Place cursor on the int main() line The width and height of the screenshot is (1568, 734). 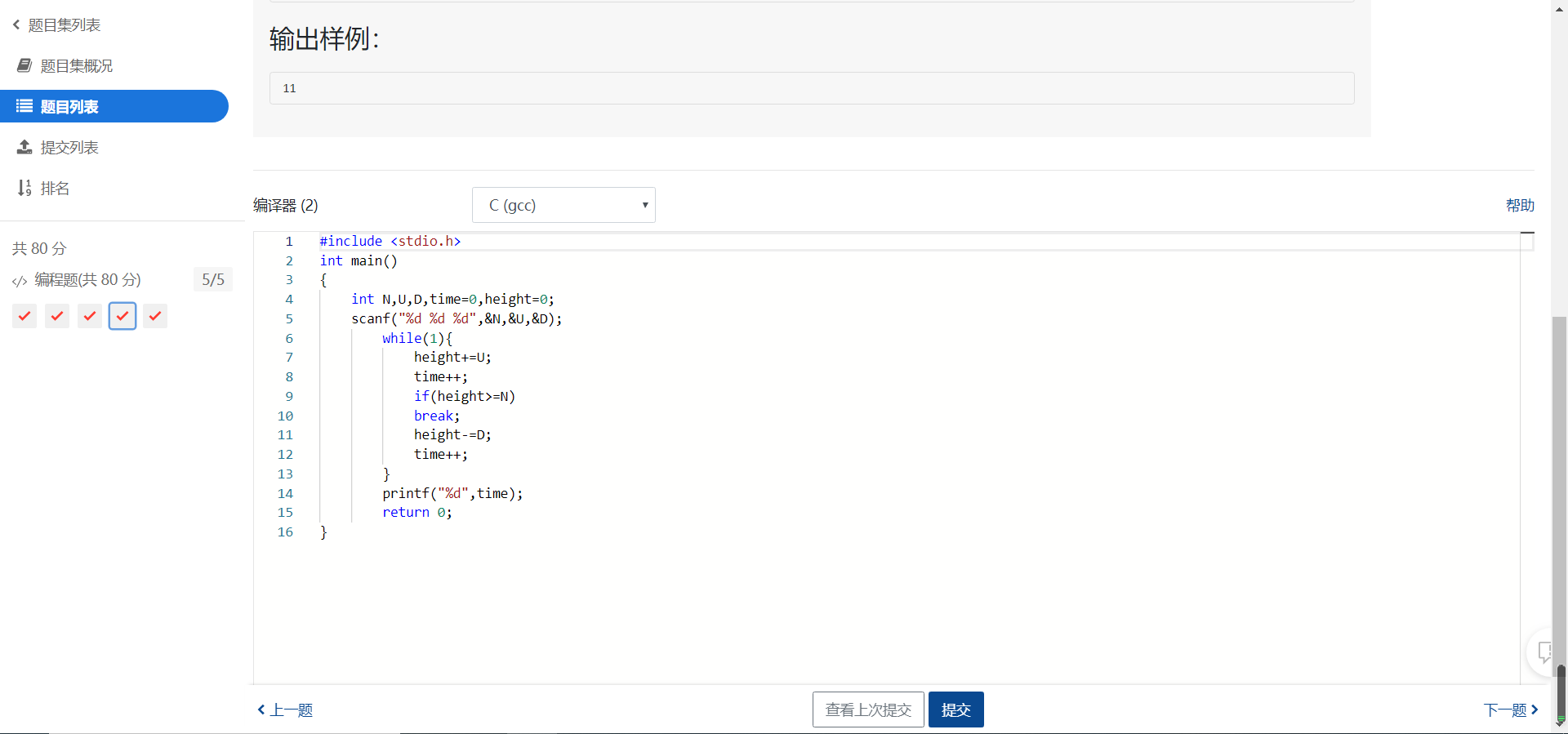(x=359, y=261)
